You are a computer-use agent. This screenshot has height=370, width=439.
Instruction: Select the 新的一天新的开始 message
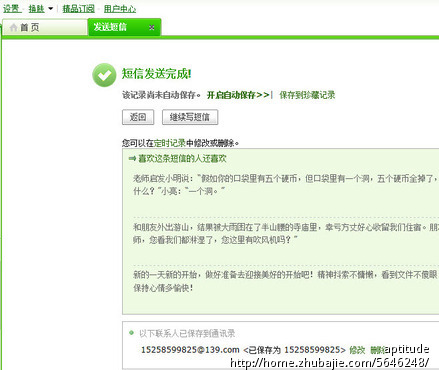pyautogui.click(x=286, y=281)
